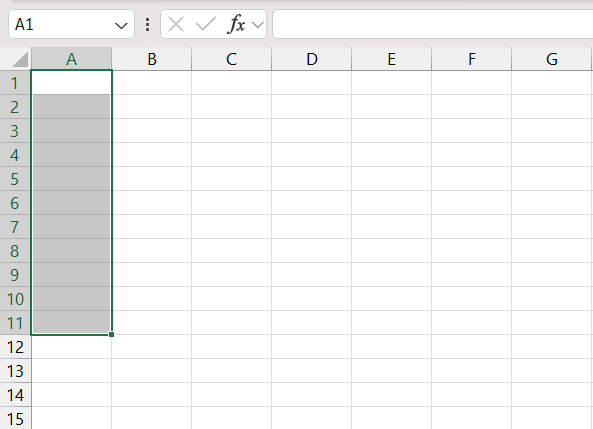Select row 2 header
593x429 pixels.
point(15,107)
